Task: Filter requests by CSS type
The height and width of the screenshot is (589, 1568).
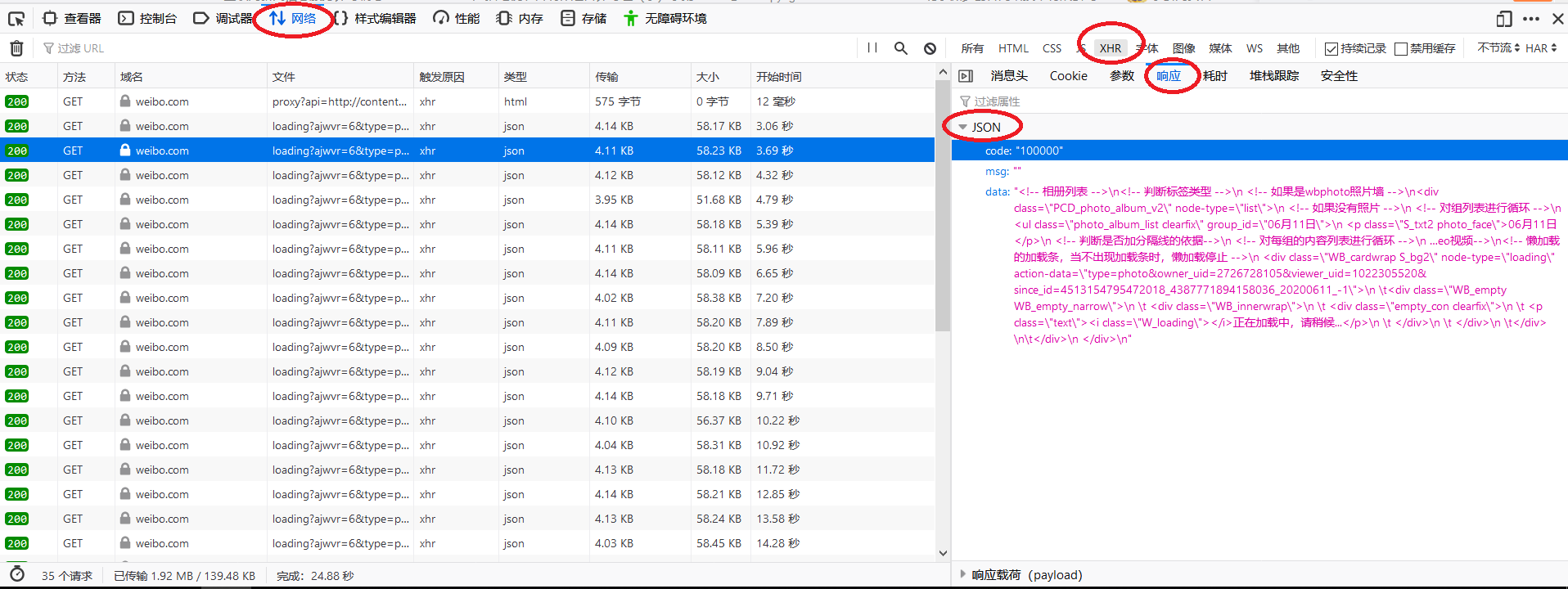Action: 1052,48
